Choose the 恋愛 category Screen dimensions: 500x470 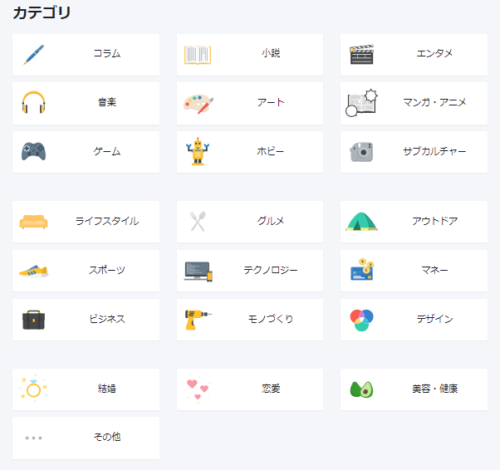pos(250,389)
